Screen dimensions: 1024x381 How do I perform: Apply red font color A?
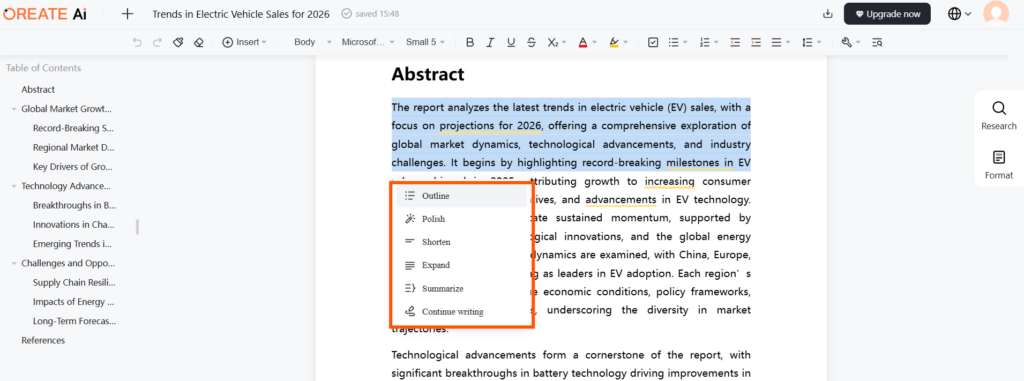[x=583, y=42]
